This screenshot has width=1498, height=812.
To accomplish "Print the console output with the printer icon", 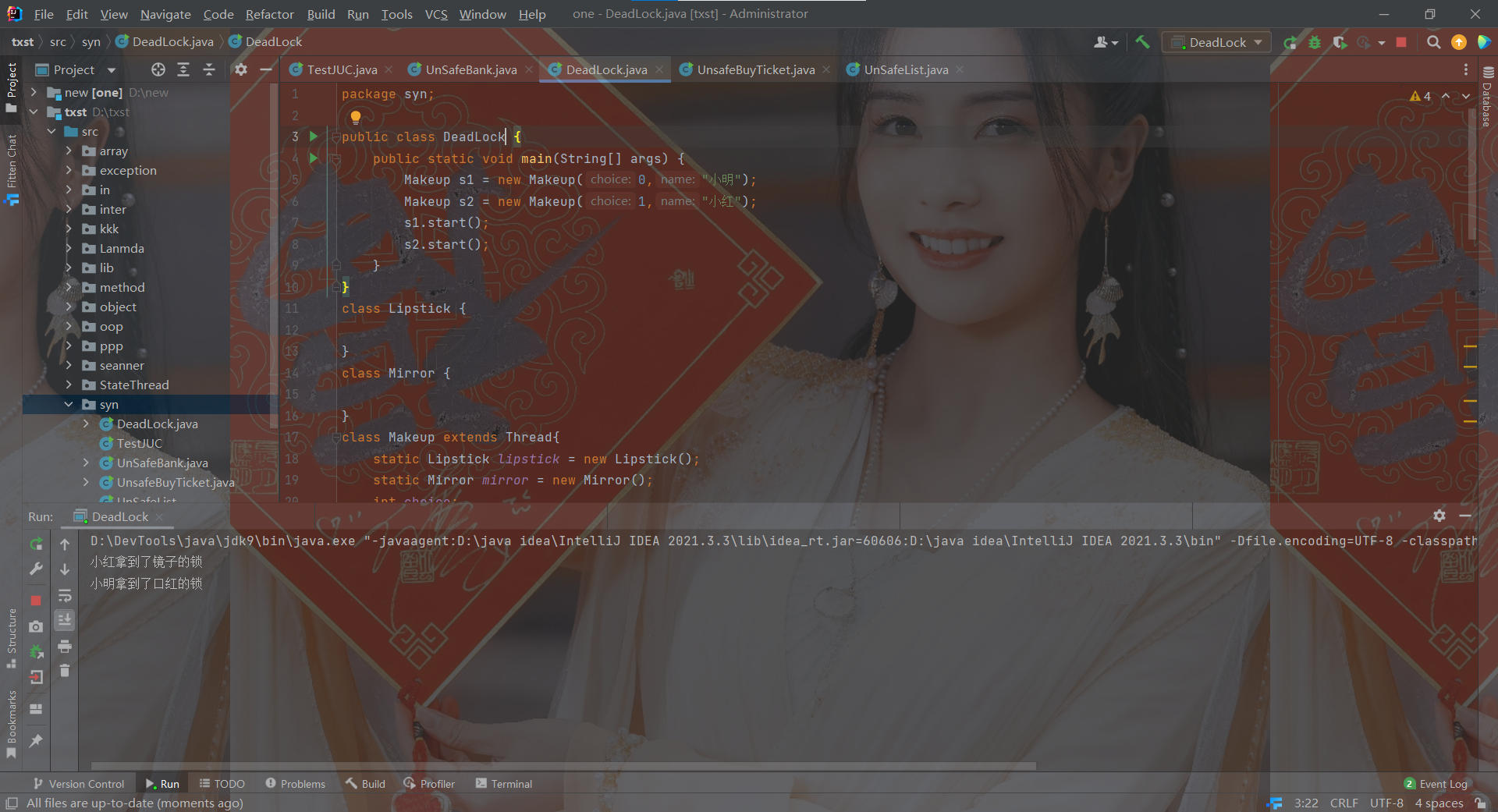I will click(65, 646).
